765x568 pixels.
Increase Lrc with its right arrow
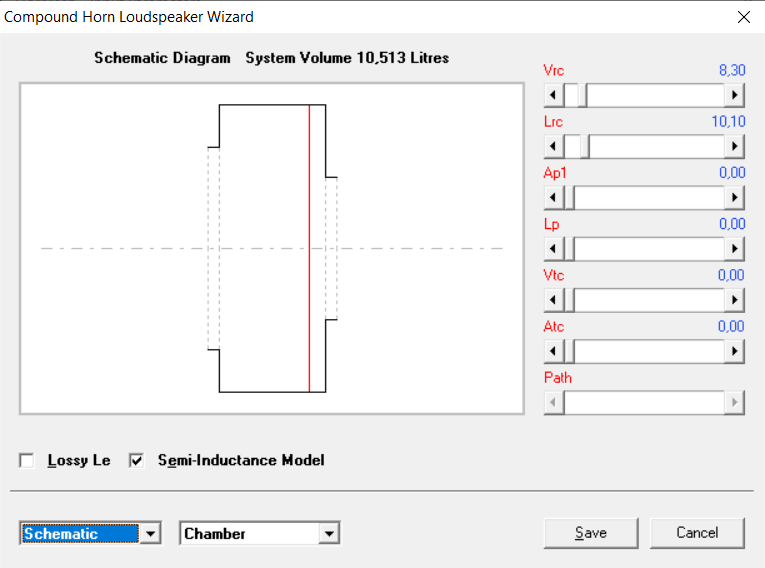(734, 146)
